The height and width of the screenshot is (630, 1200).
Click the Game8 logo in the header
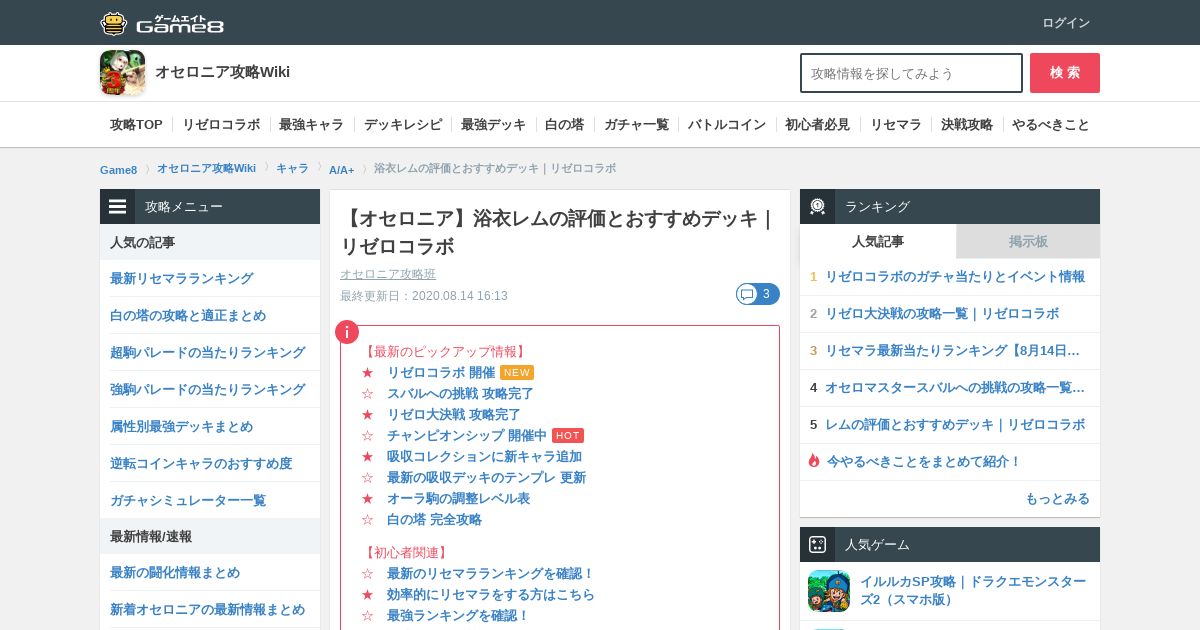(162, 23)
